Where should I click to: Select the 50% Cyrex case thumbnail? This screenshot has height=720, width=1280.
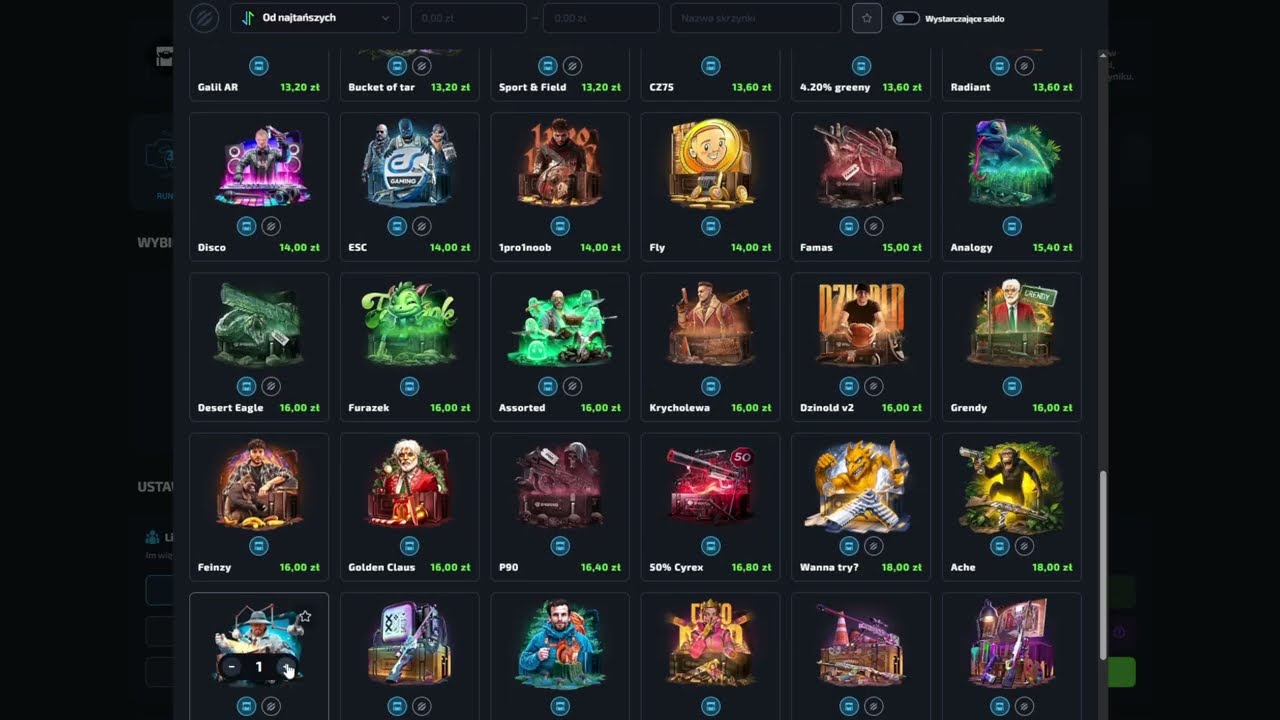[710, 484]
